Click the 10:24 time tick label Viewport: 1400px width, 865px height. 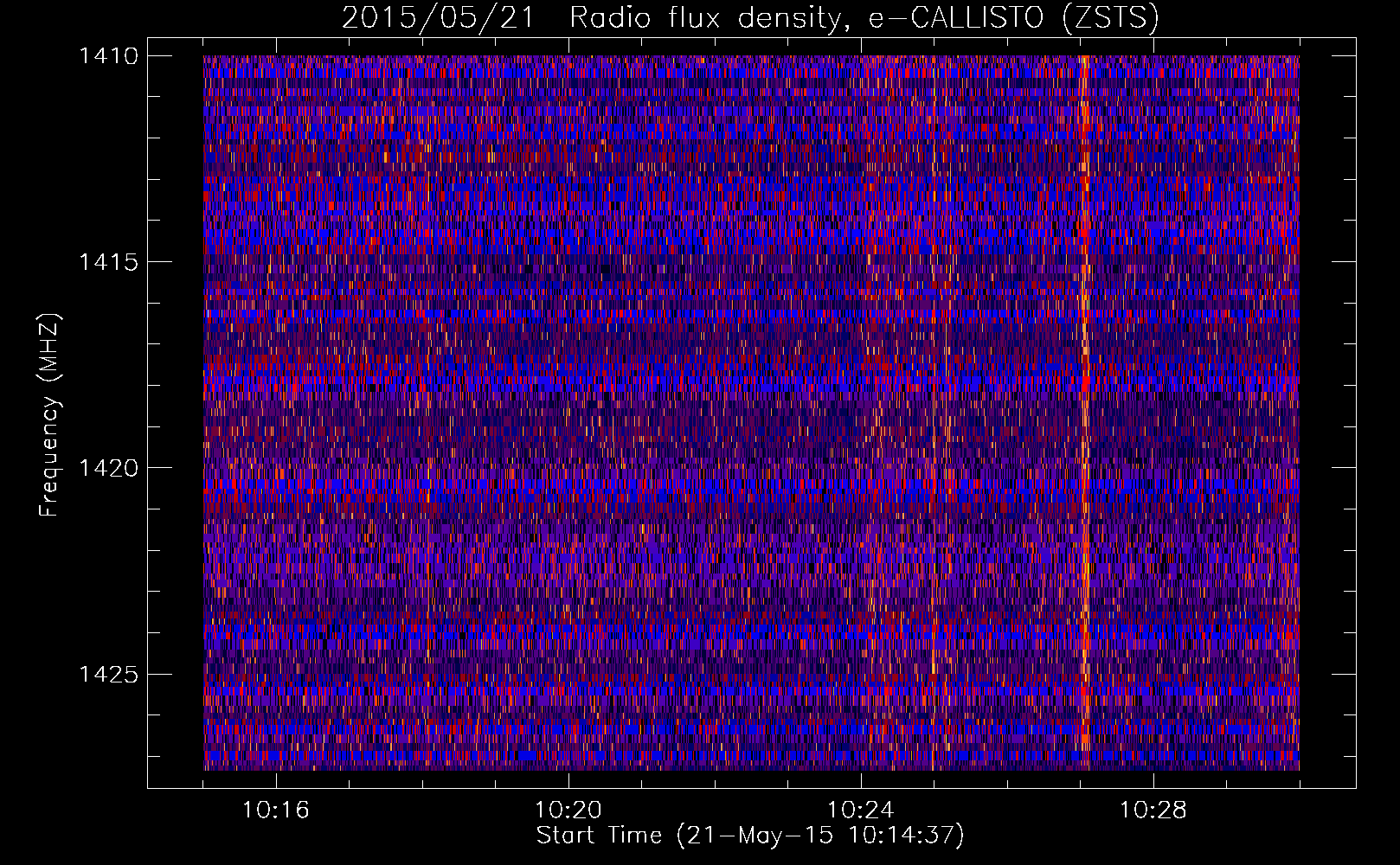(x=861, y=811)
